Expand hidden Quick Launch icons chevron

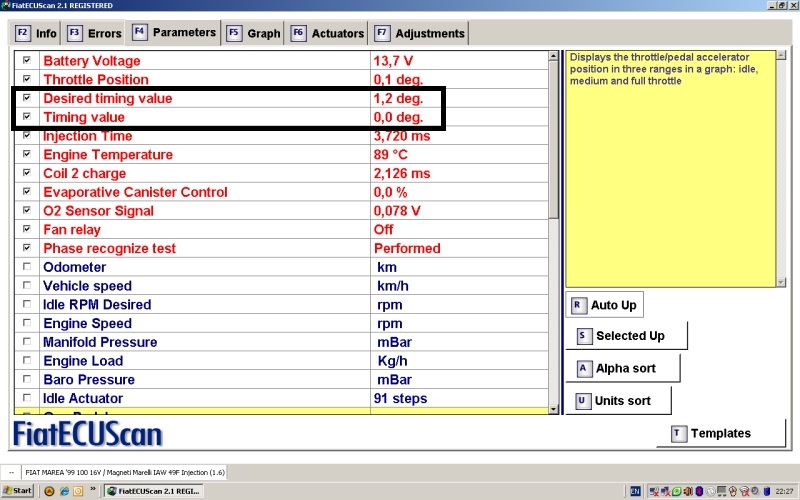point(94,491)
